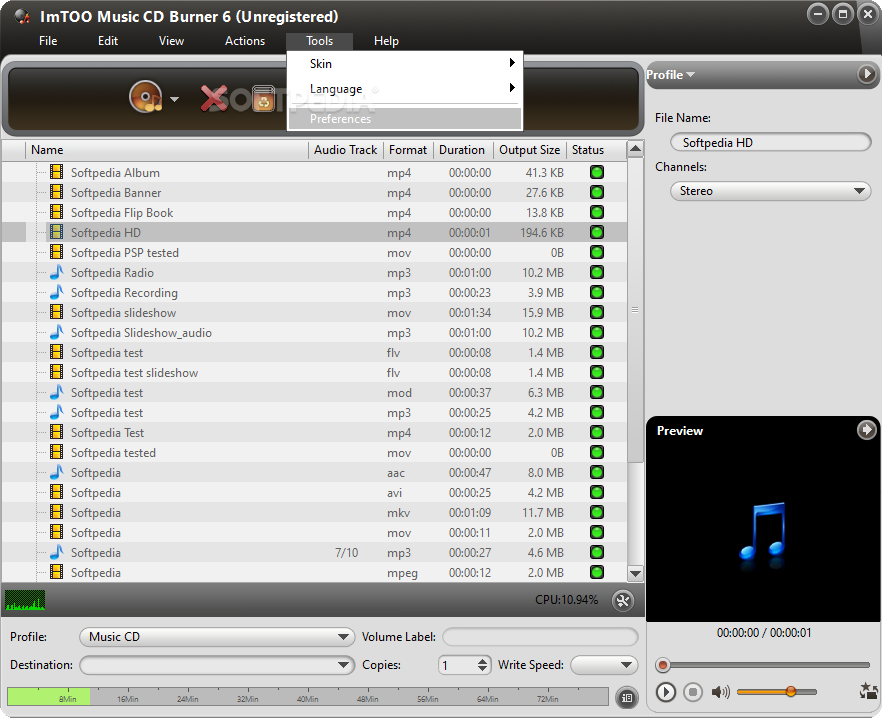The width and height of the screenshot is (882, 718).
Task: Select the Softpedia aac row
Action: click(315, 472)
